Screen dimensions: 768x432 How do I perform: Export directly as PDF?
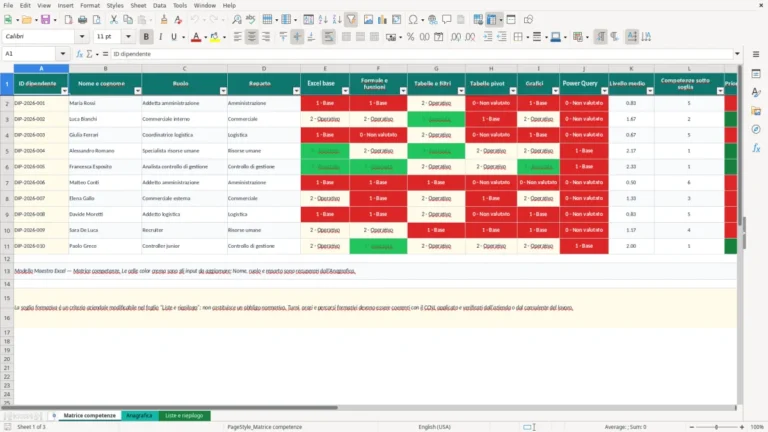[x=68, y=20]
